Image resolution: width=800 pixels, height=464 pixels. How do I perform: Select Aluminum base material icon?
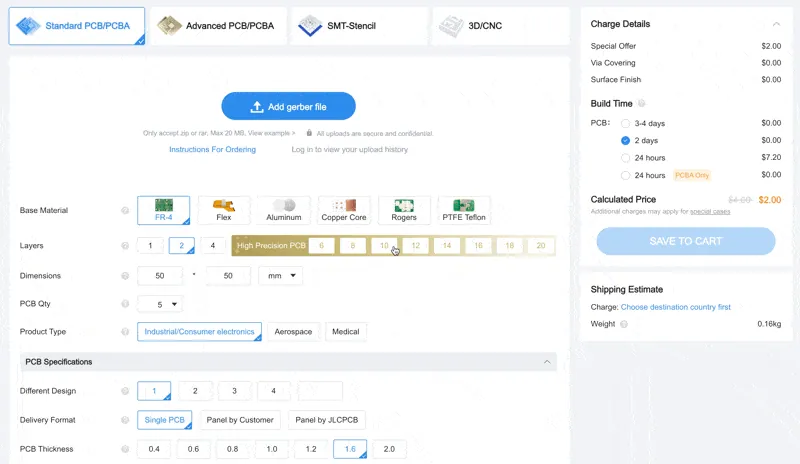pos(284,210)
